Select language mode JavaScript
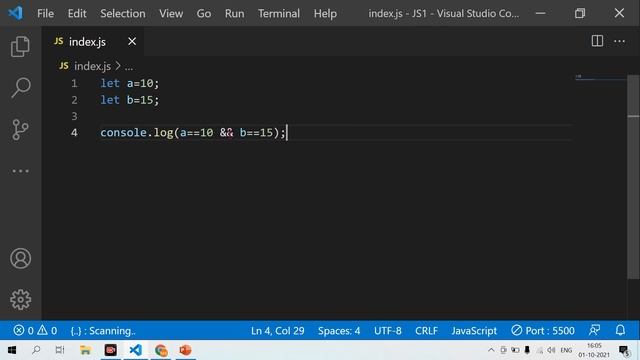 (474, 331)
